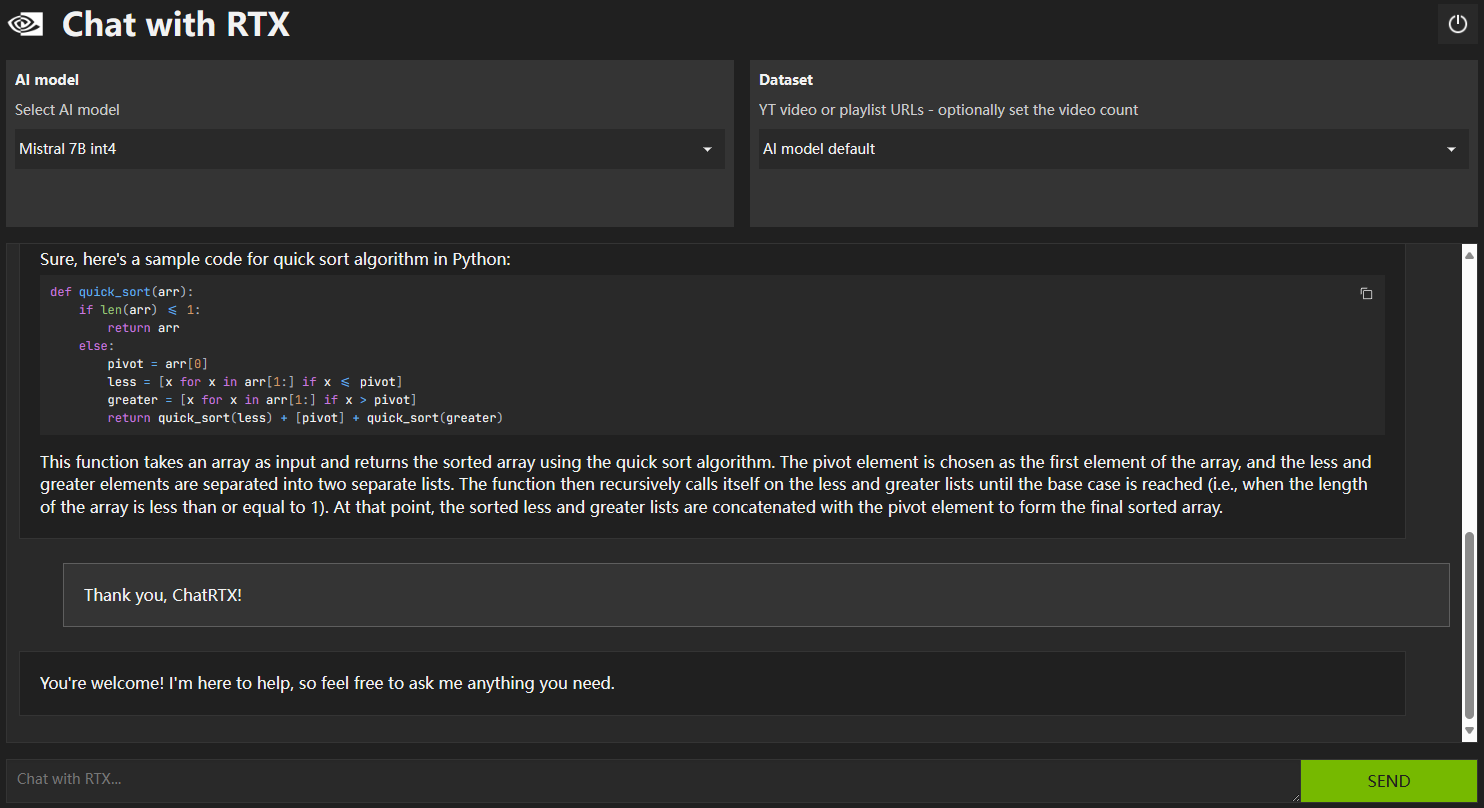Click the "Chat with RTX" header title
The image size is (1484, 808).
pos(176,24)
